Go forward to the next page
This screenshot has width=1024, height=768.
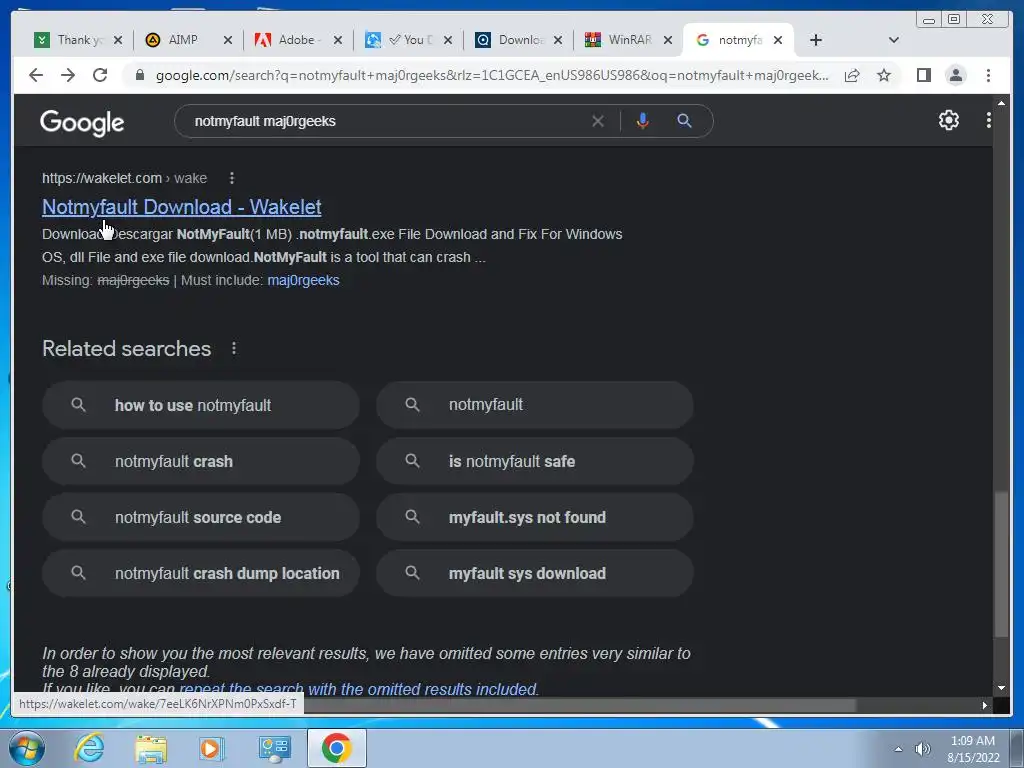[68, 75]
